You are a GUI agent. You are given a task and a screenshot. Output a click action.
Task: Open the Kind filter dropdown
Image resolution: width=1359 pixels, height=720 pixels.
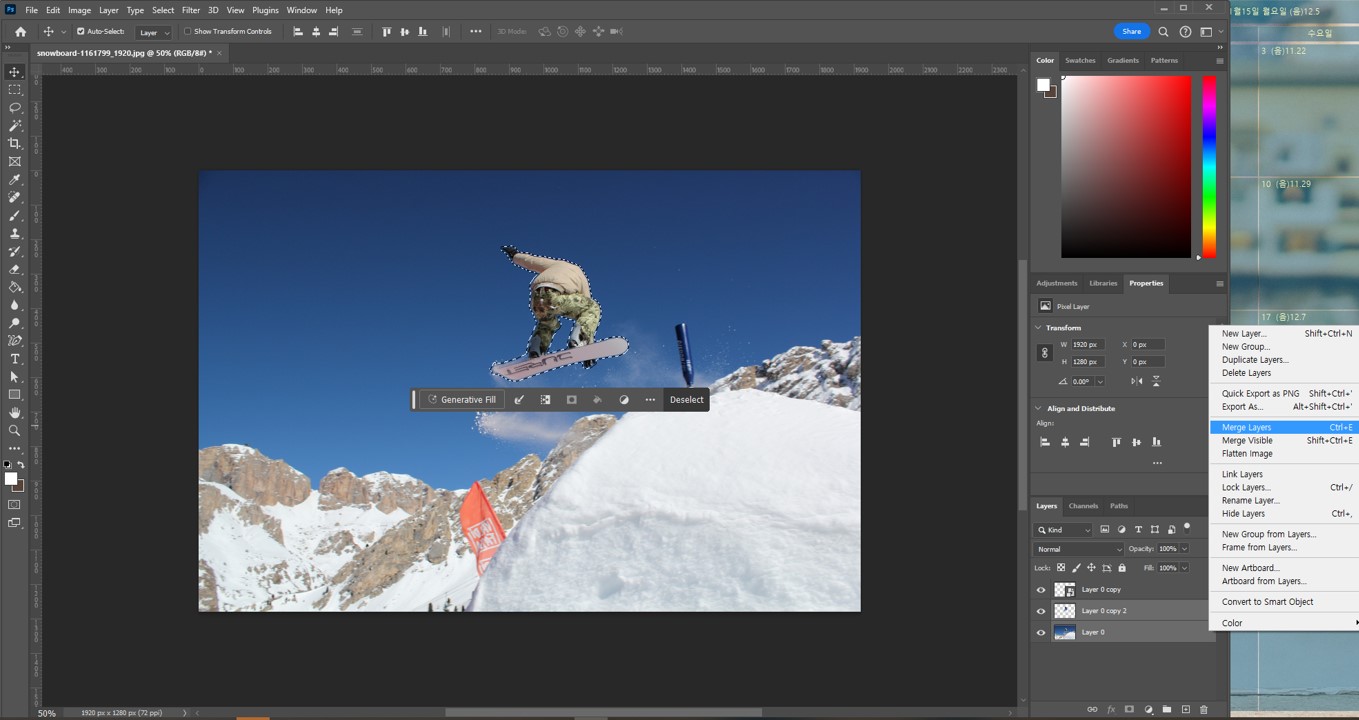tap(1063, 530)
